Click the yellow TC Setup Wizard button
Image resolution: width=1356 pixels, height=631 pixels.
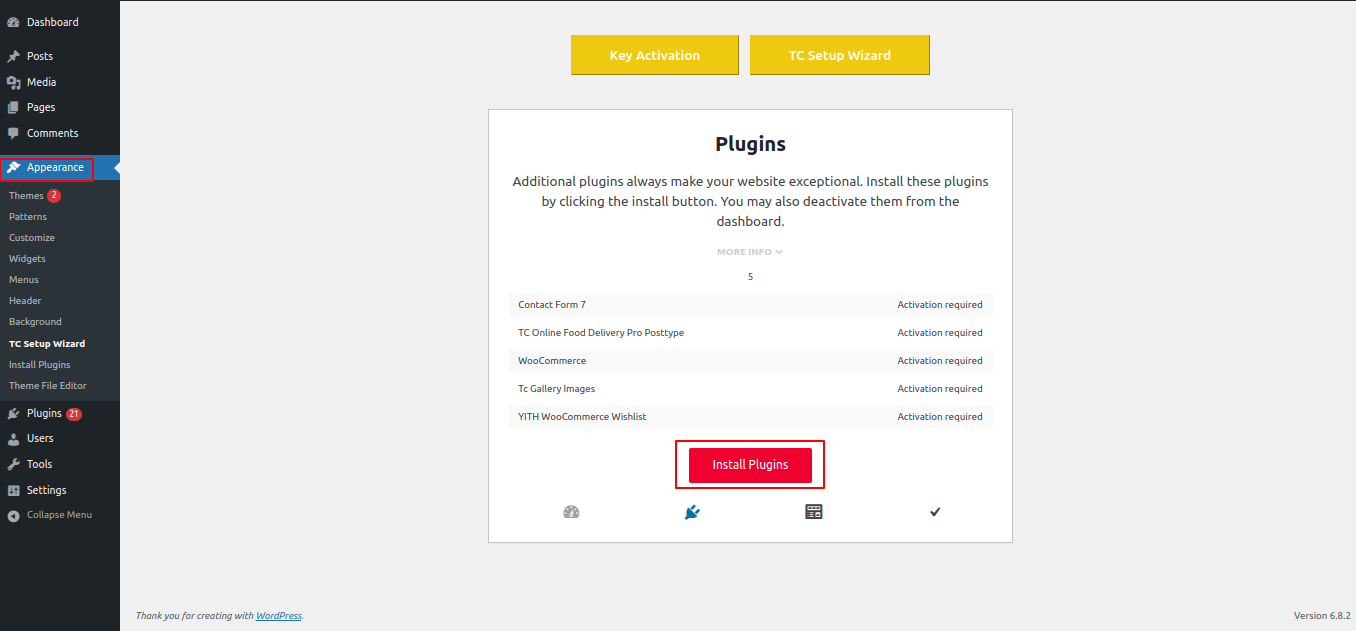tap(840, 55)
